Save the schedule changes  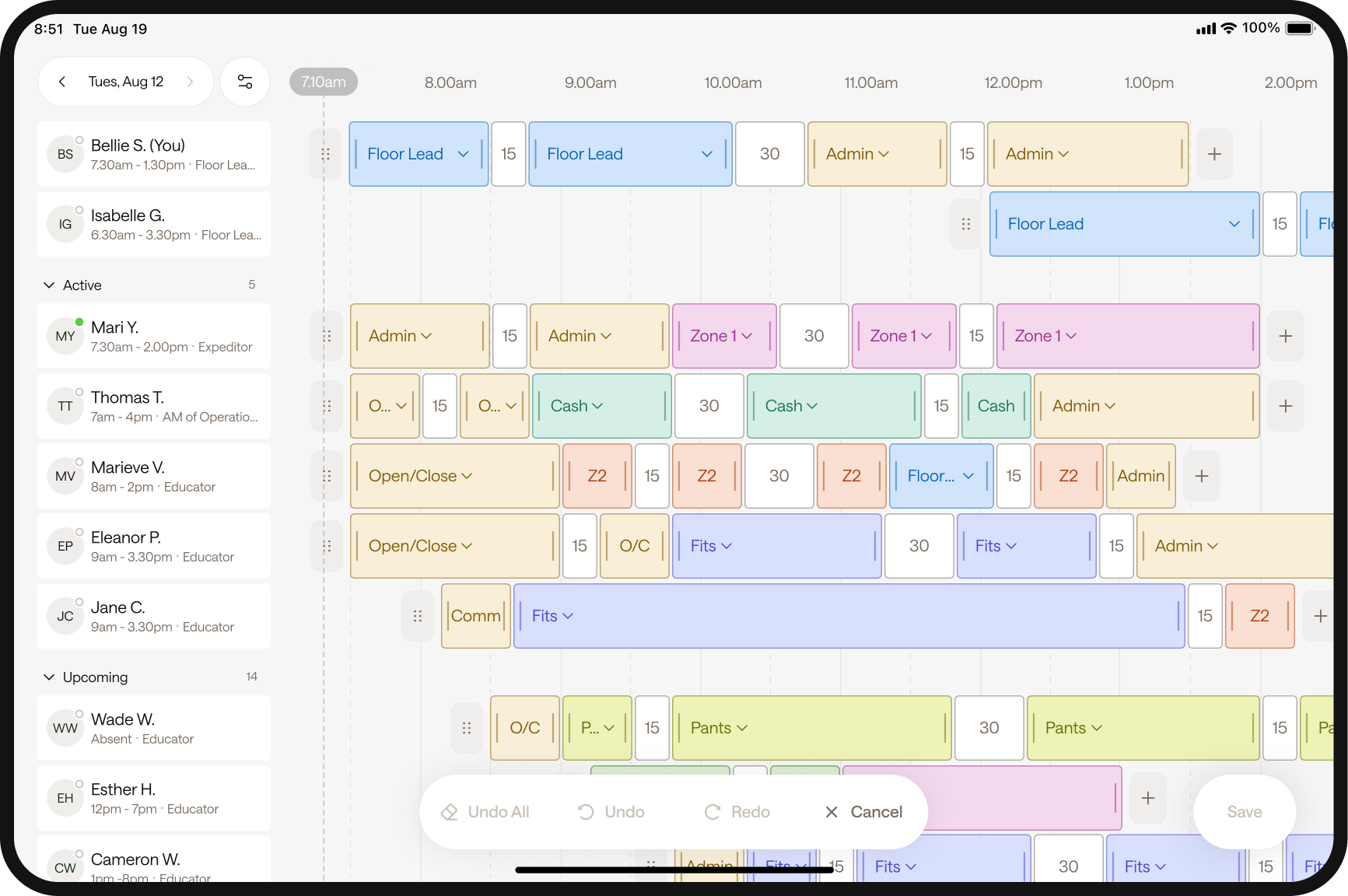pyautogui.click(x=1244, y=812)
